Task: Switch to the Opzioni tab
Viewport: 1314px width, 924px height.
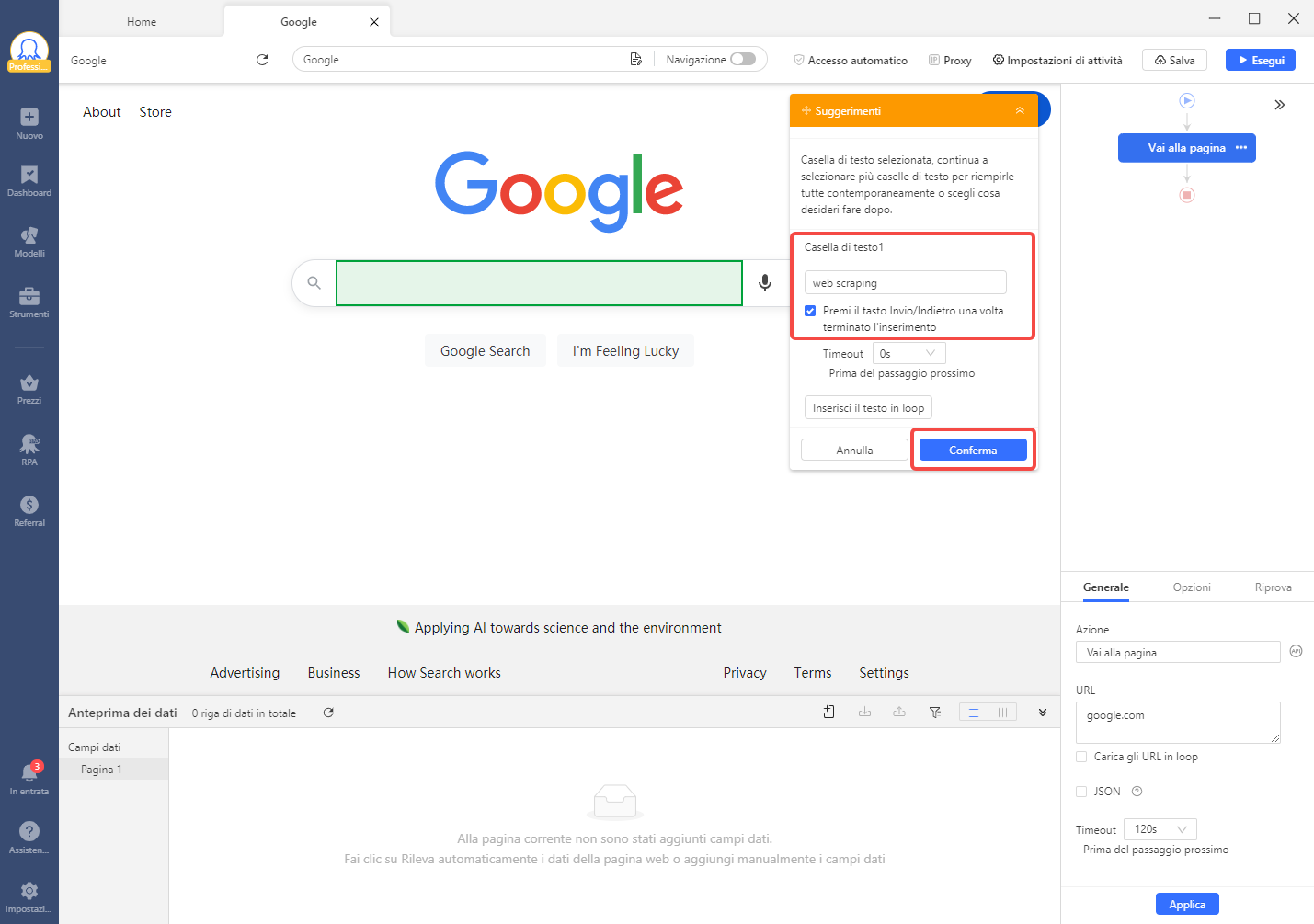Action: coord(1191,587)
